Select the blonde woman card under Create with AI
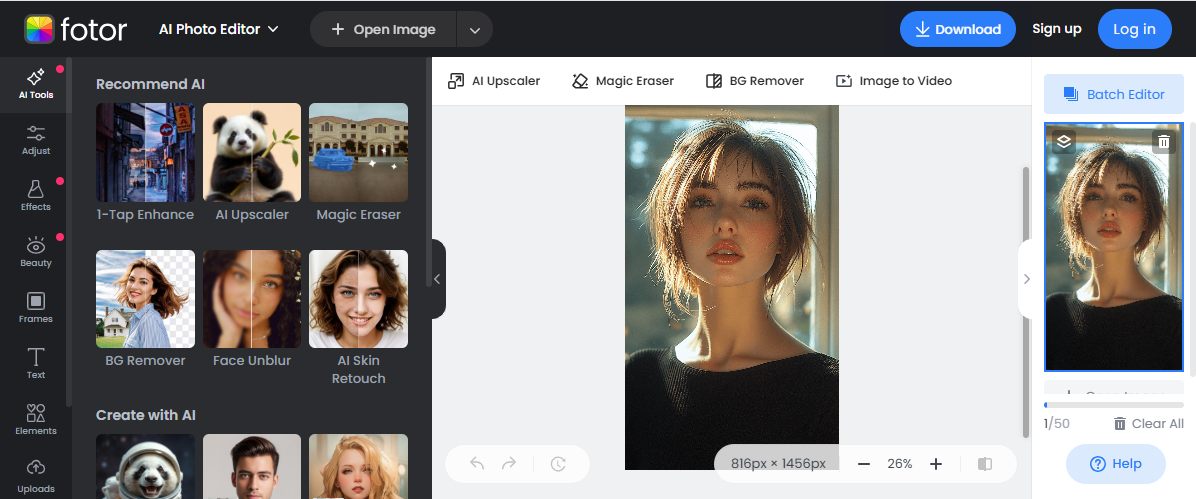The height and width of the screenshot is (499, 1196). coord(358,466)
